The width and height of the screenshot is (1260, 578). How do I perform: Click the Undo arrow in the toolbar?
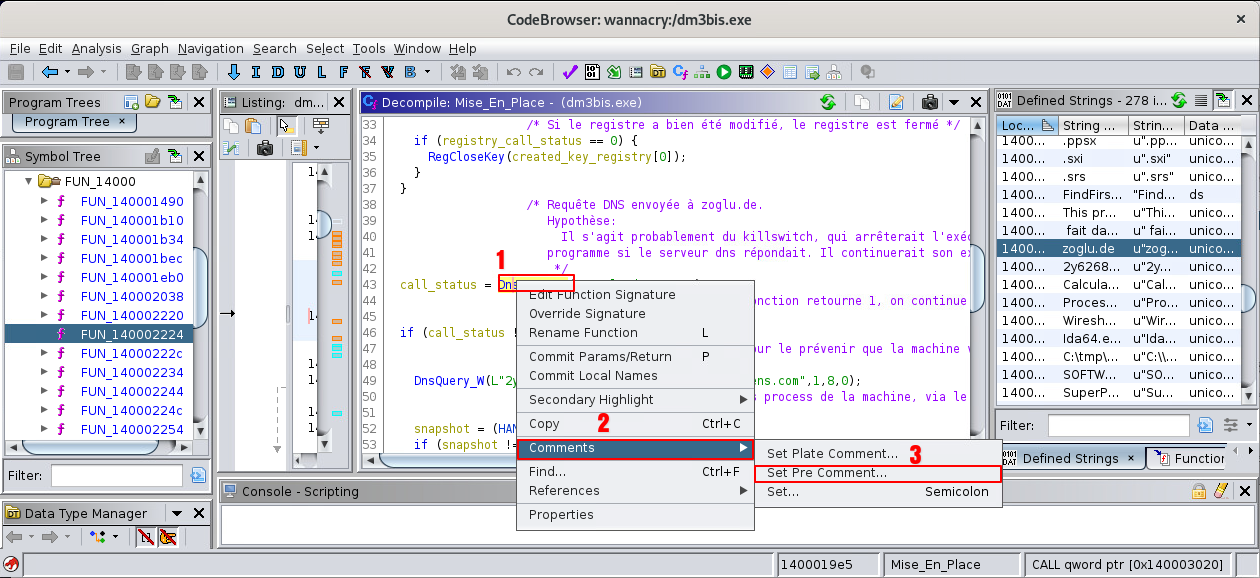[x=514, y=72]
